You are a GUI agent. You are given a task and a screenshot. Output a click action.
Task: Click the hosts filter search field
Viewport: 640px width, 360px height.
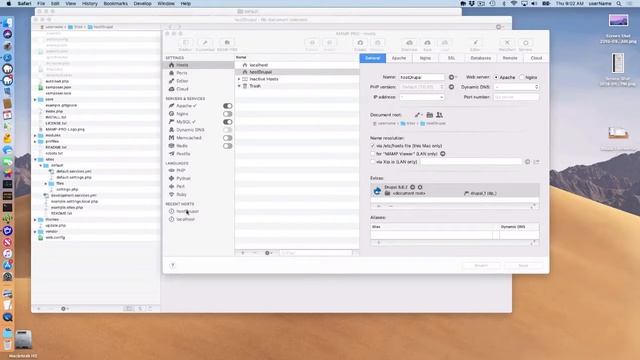pos(316,253)
